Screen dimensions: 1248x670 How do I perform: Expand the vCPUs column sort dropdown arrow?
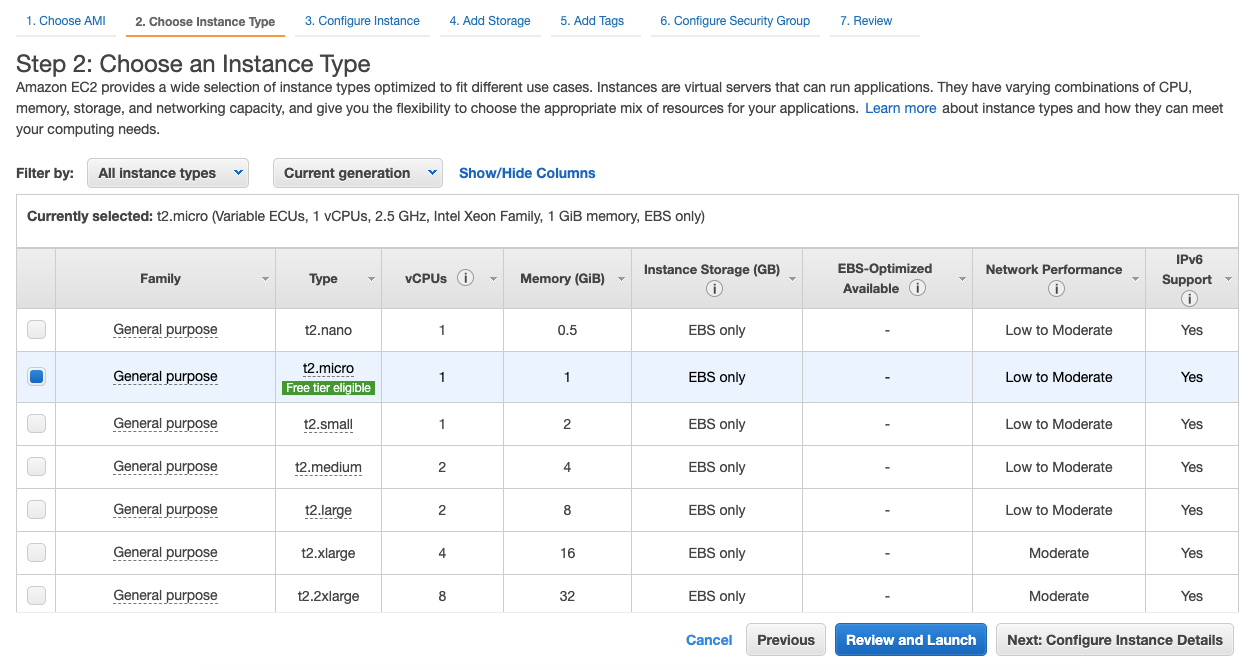tap(491, 278)
